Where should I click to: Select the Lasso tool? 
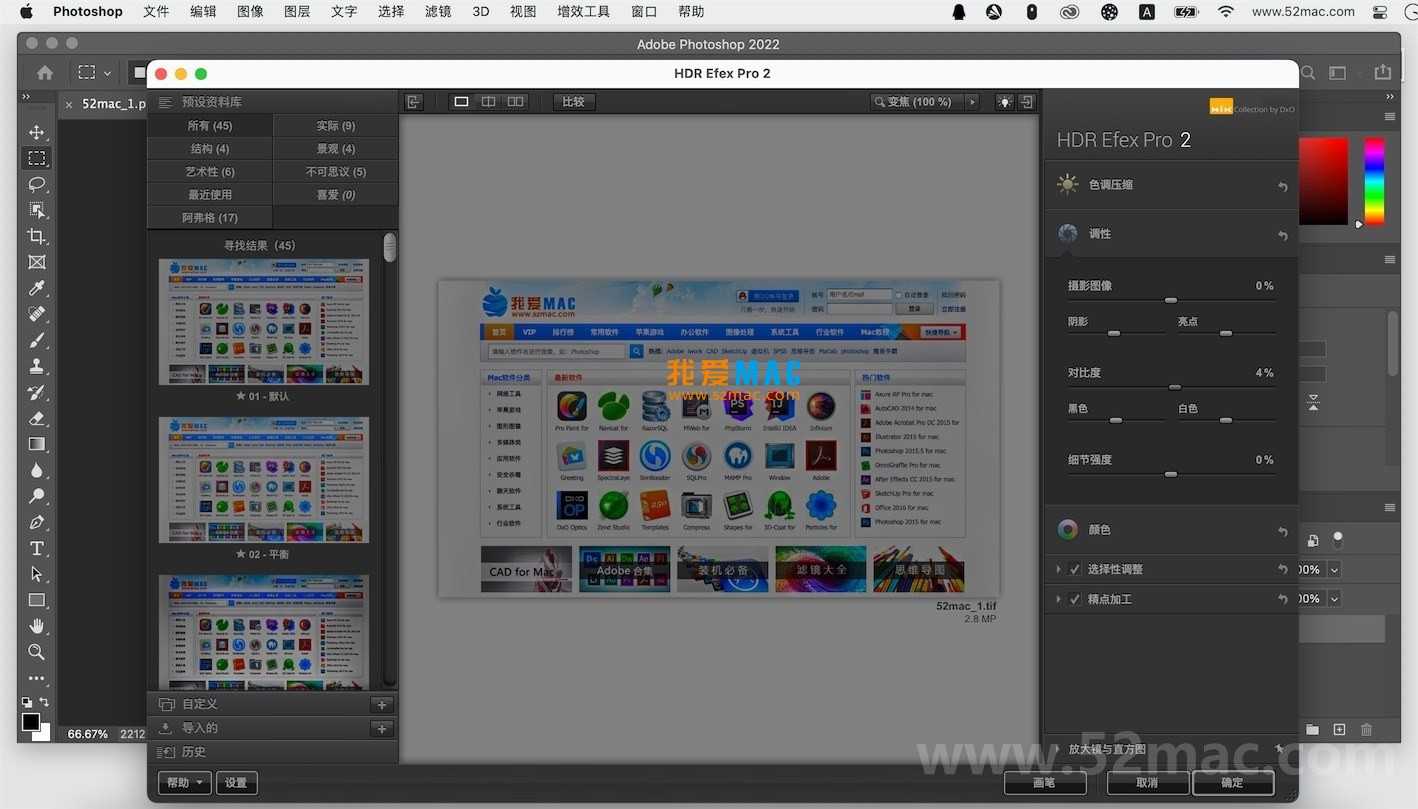pyautogui.click(x=37, y=184)
